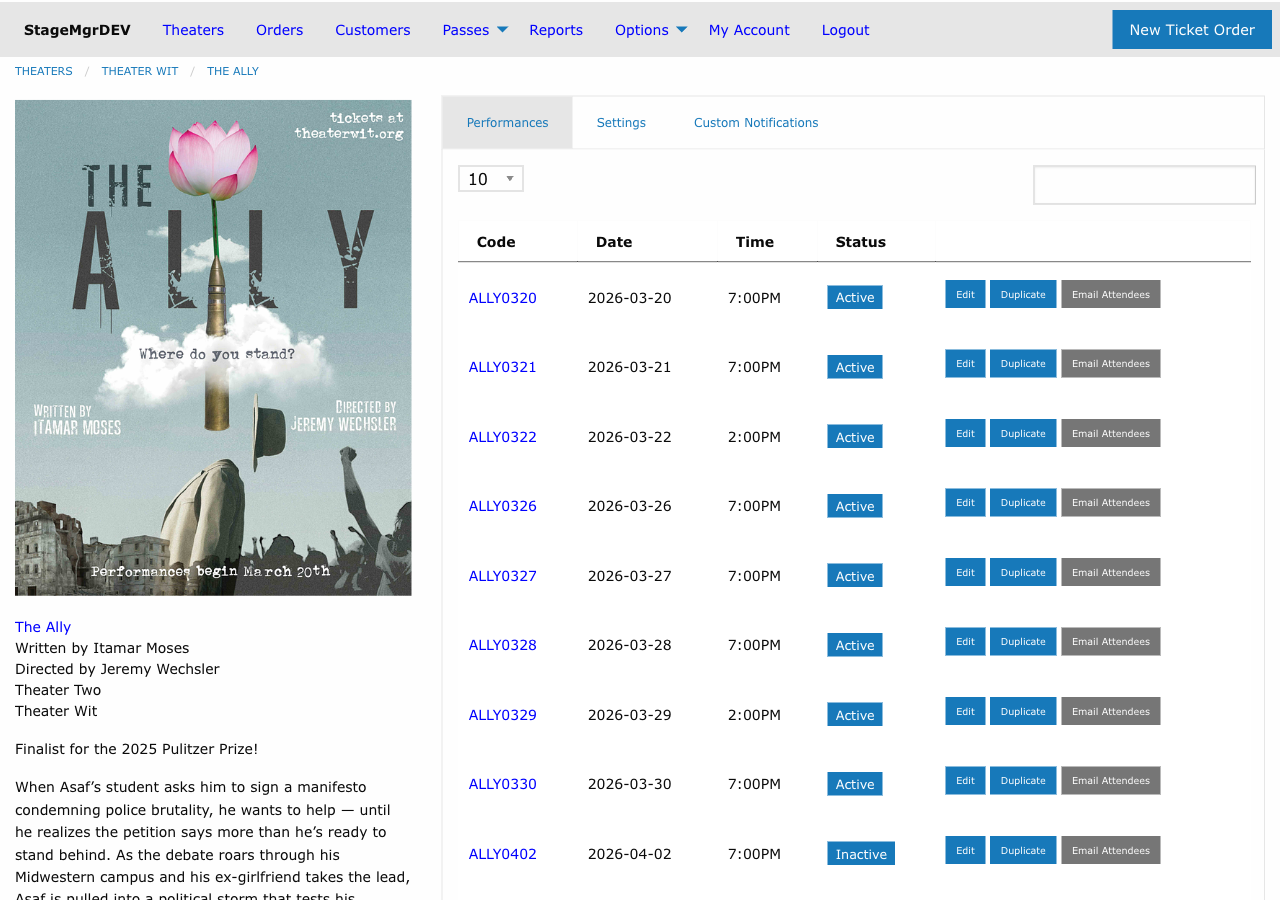Edit the ALLY0327 performance
This screenshot has width=1280, height=900.
965,572
